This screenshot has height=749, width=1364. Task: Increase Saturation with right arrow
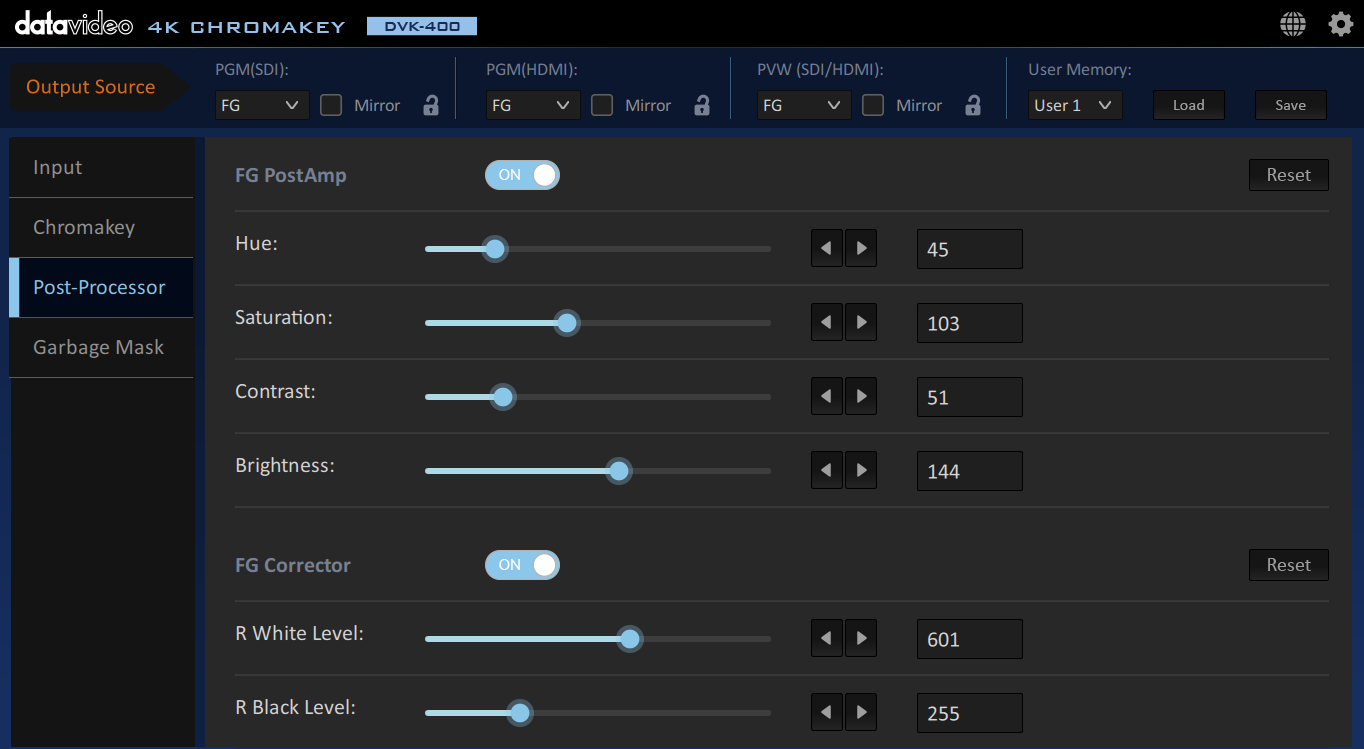(861, 323)
